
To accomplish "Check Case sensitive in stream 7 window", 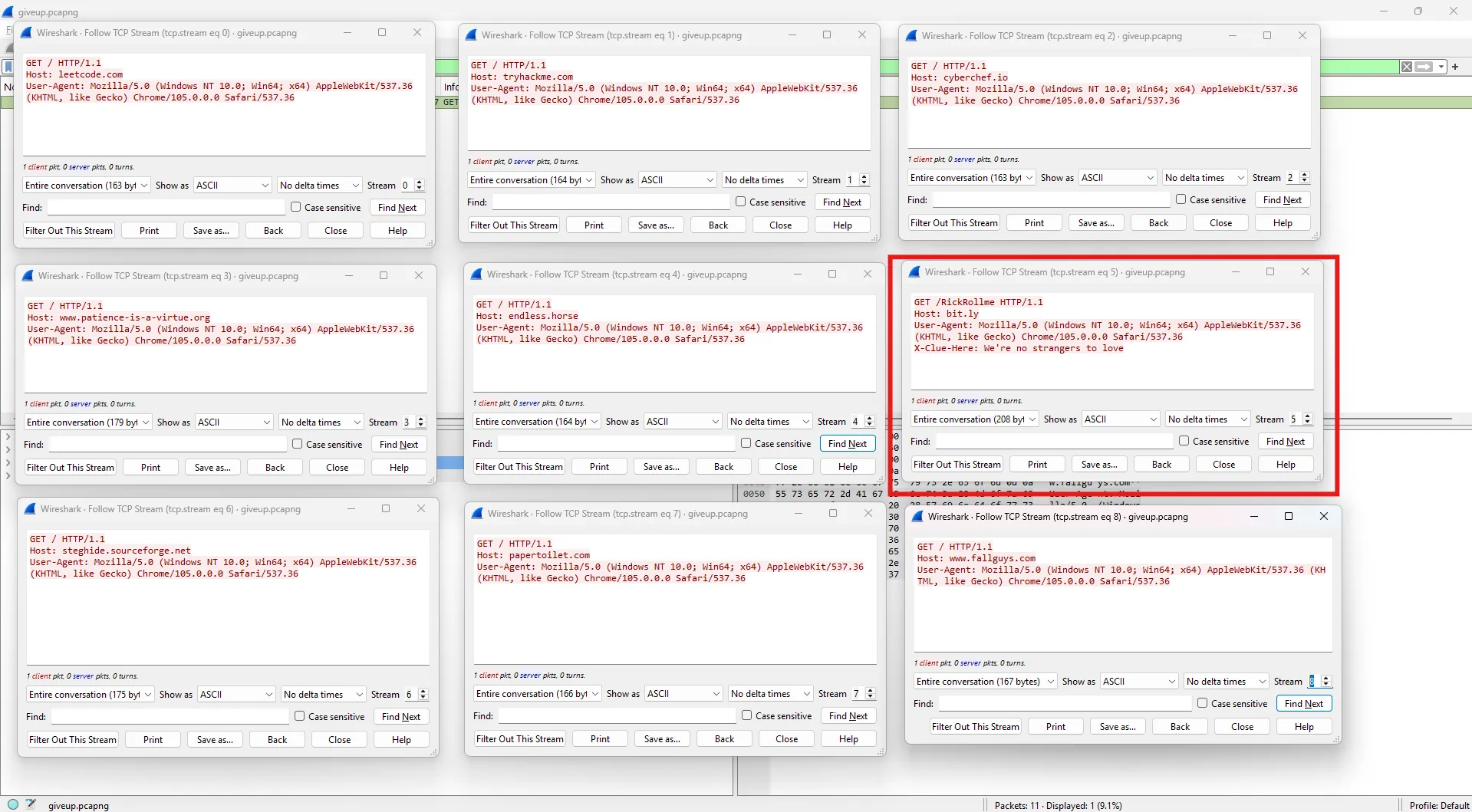I will [747, 715].
